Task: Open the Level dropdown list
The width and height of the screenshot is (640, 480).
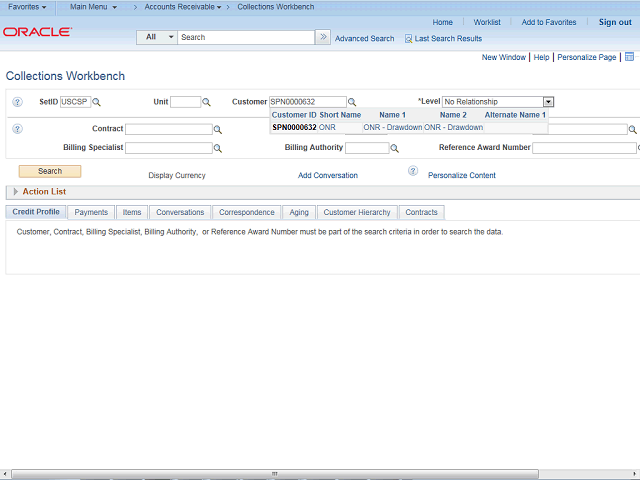Action: (548, 102)
